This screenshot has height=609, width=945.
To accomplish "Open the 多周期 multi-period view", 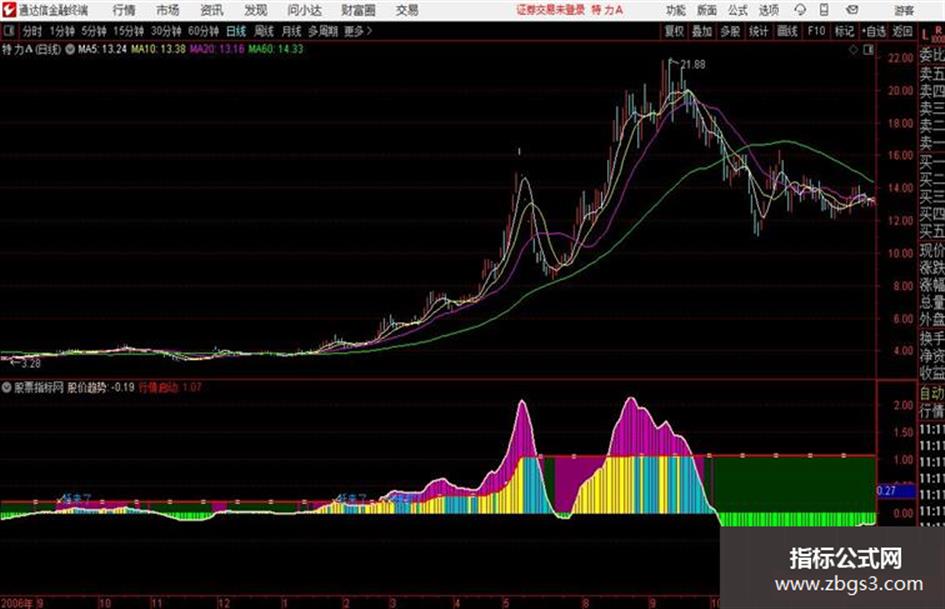I will (323, 31).
